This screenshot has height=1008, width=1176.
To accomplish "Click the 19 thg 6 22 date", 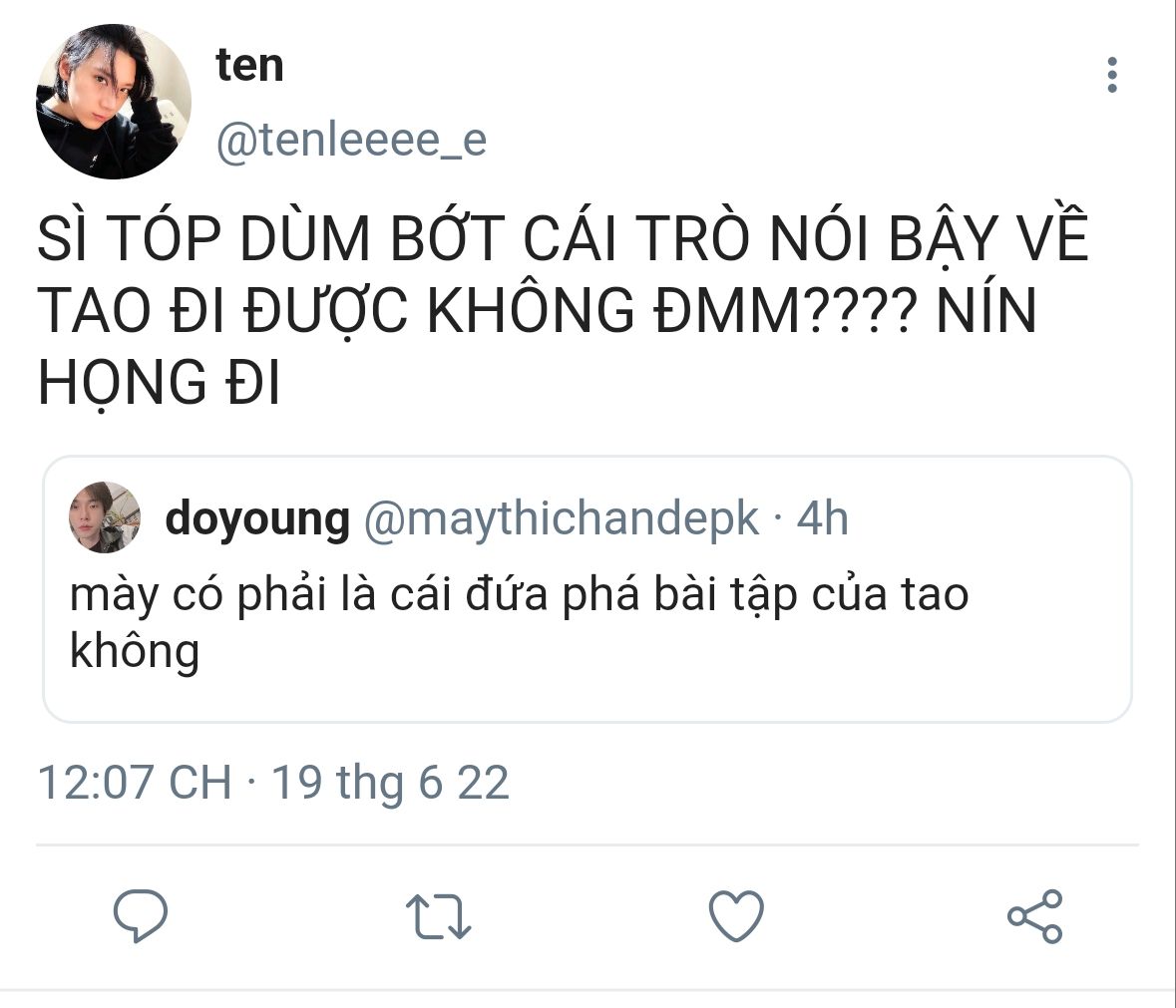I will pos(390,783).
